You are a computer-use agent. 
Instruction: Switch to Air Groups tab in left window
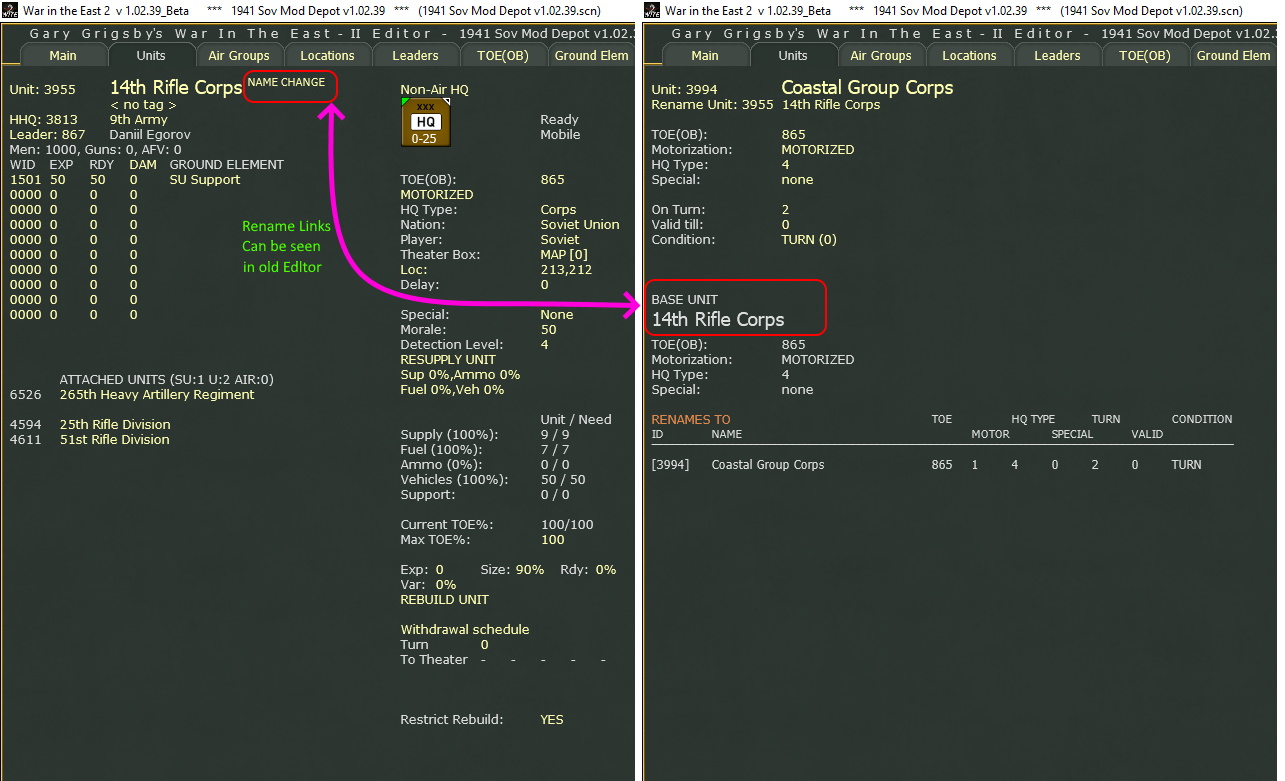coord(239,56)
